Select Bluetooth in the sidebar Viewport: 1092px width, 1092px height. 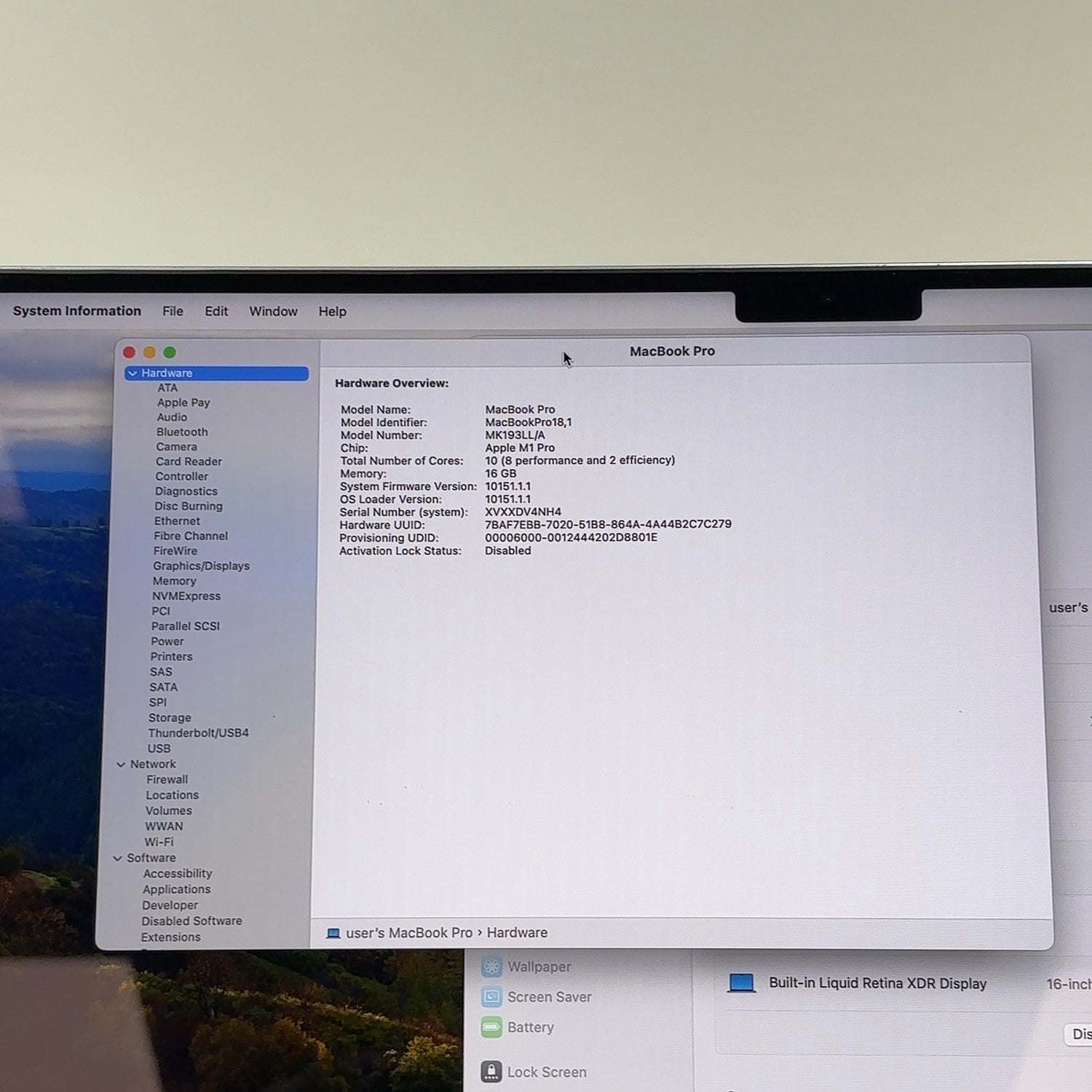click(x=182, y=432)
